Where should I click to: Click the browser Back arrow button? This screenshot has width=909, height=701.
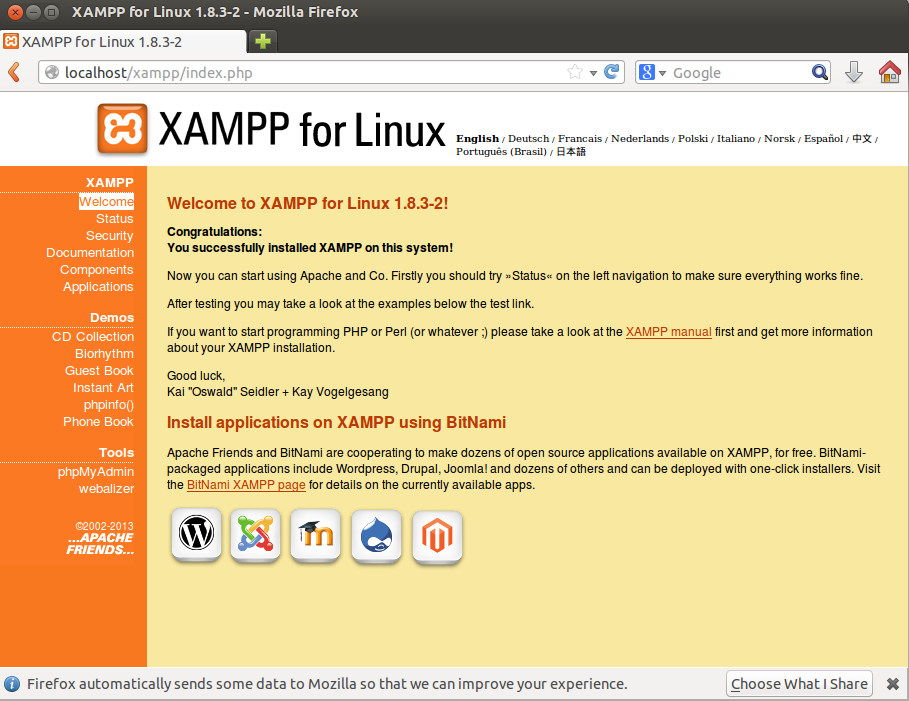(14, 72)
